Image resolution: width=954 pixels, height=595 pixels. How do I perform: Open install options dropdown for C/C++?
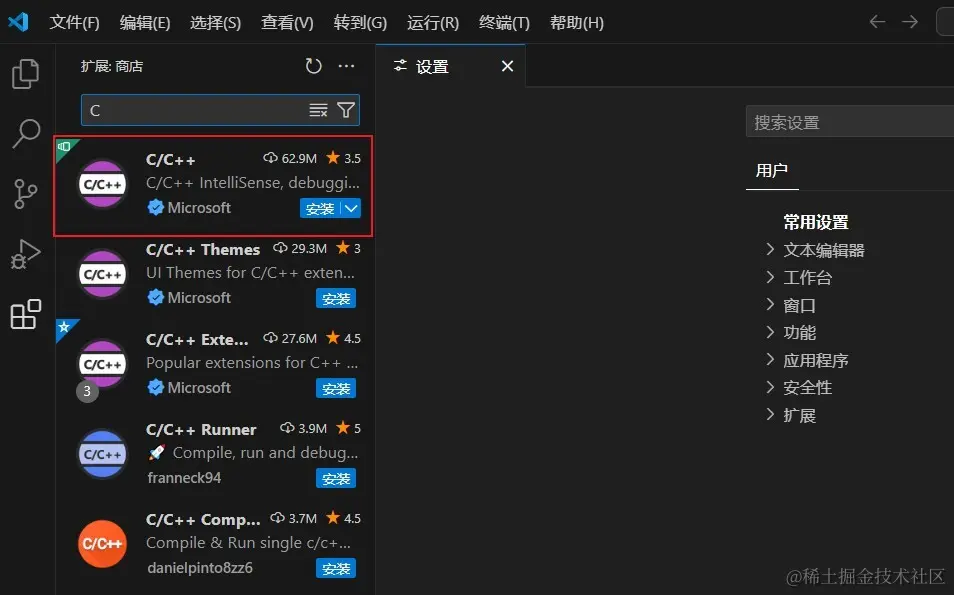click(x=351, y=209)
